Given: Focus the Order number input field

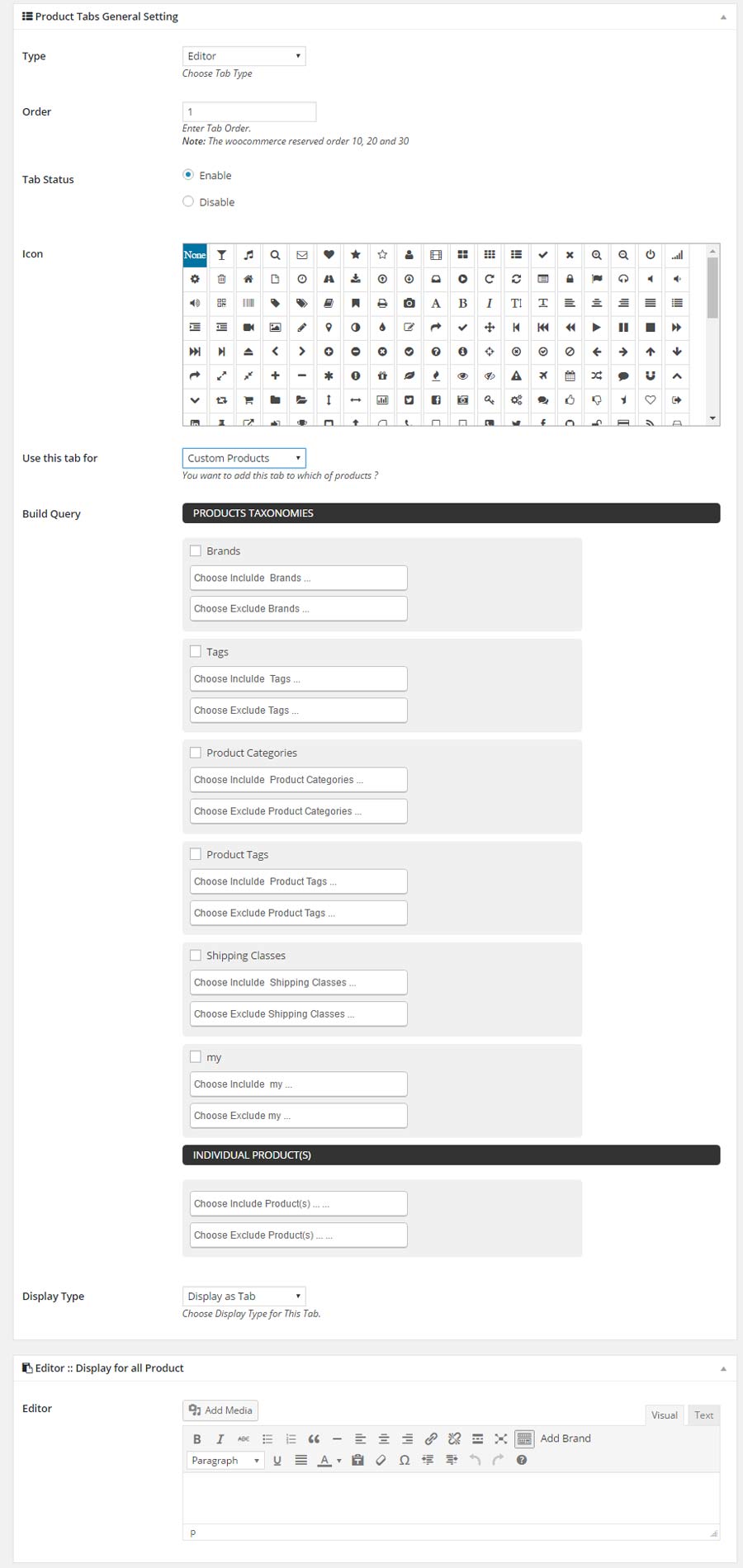Looking at the screenshot, I should pyautogui.click(x=249, y=111).
